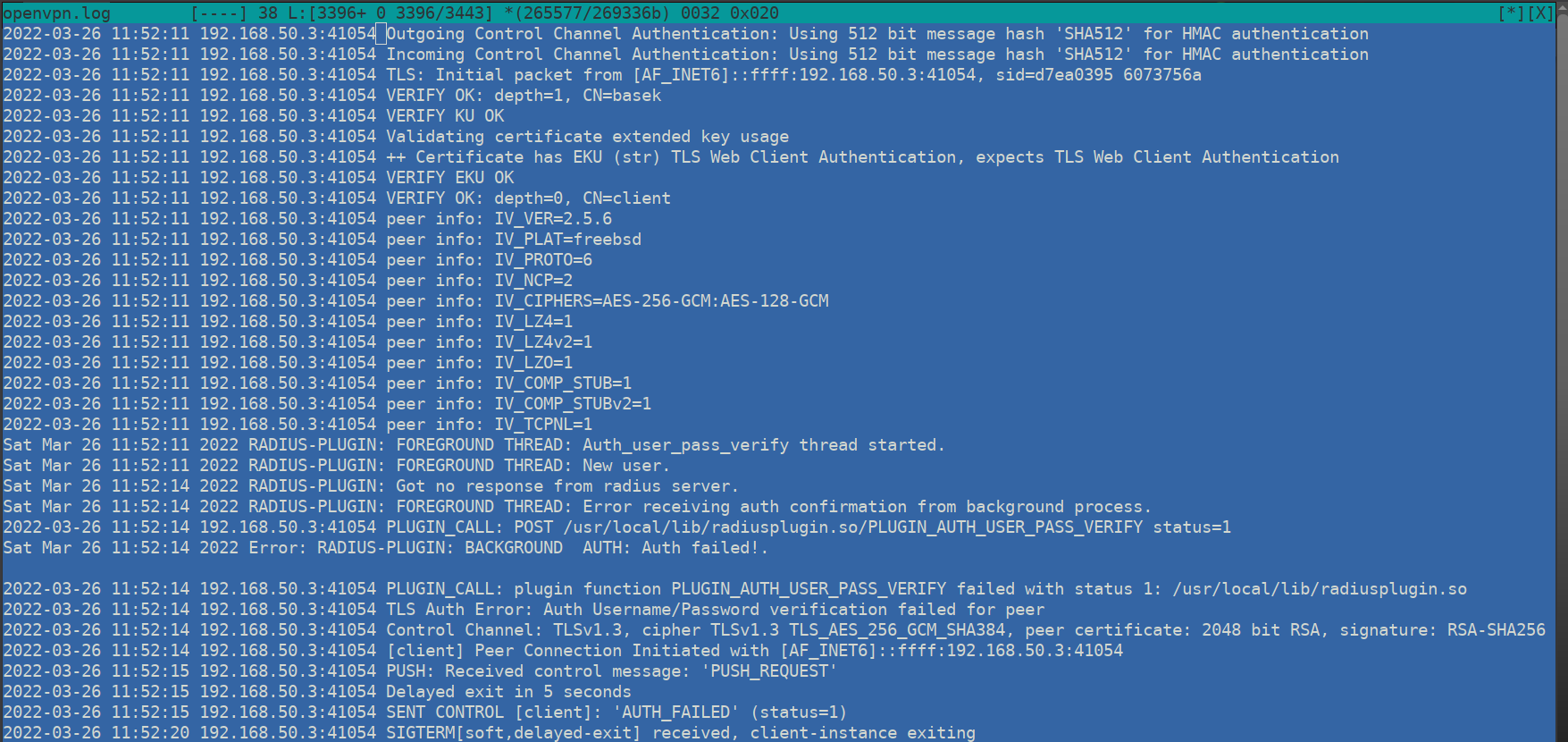Place cursor on the 'VERIFY EKU OK' line
This screenshot has width=1568, height=742.
click(449, 178)
